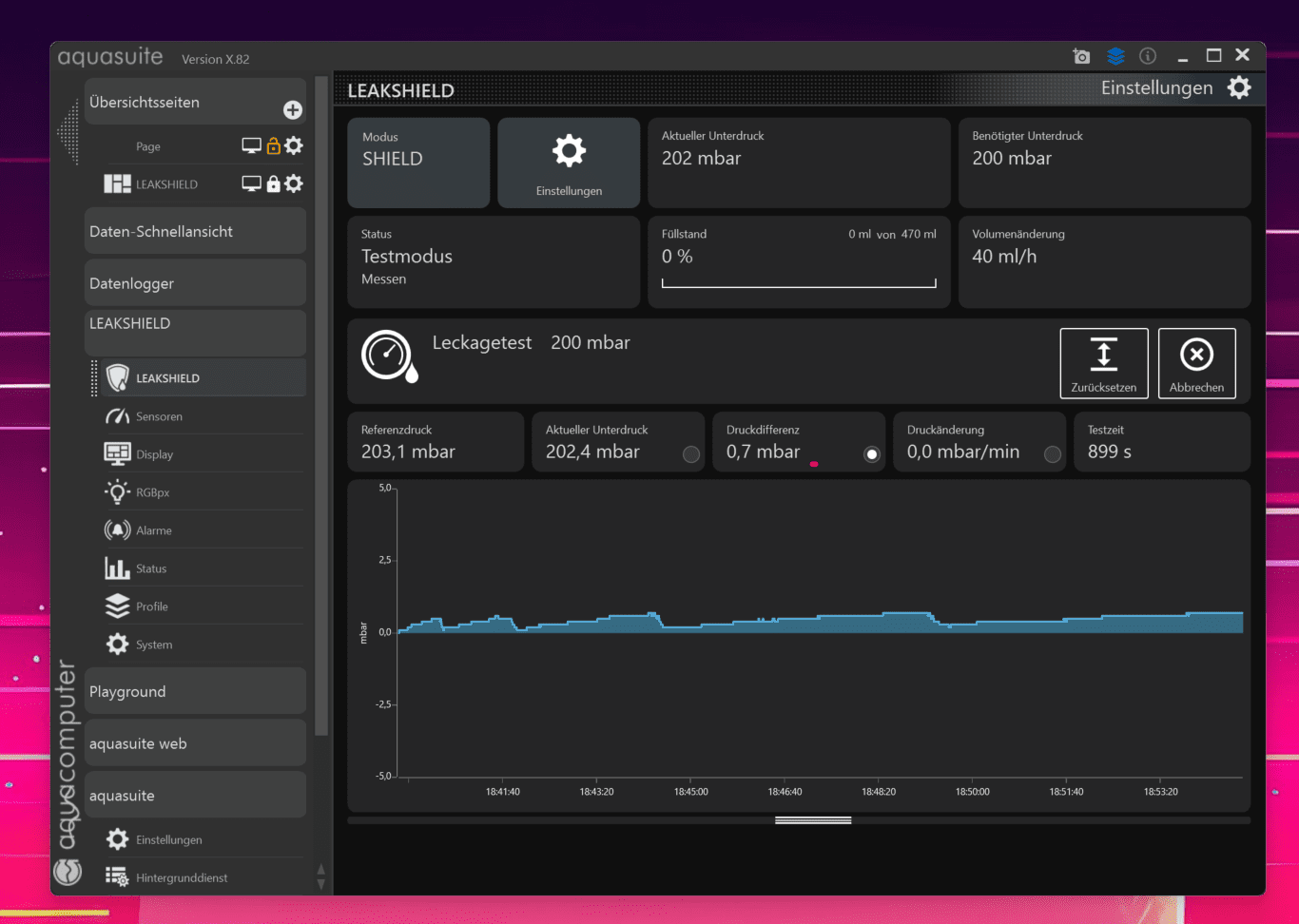Image resolution: width=1299 pixels, height=924 pixels.
Task: Toggle orange unlocked padlock in Page row
Action: click(x=273, y=145)
